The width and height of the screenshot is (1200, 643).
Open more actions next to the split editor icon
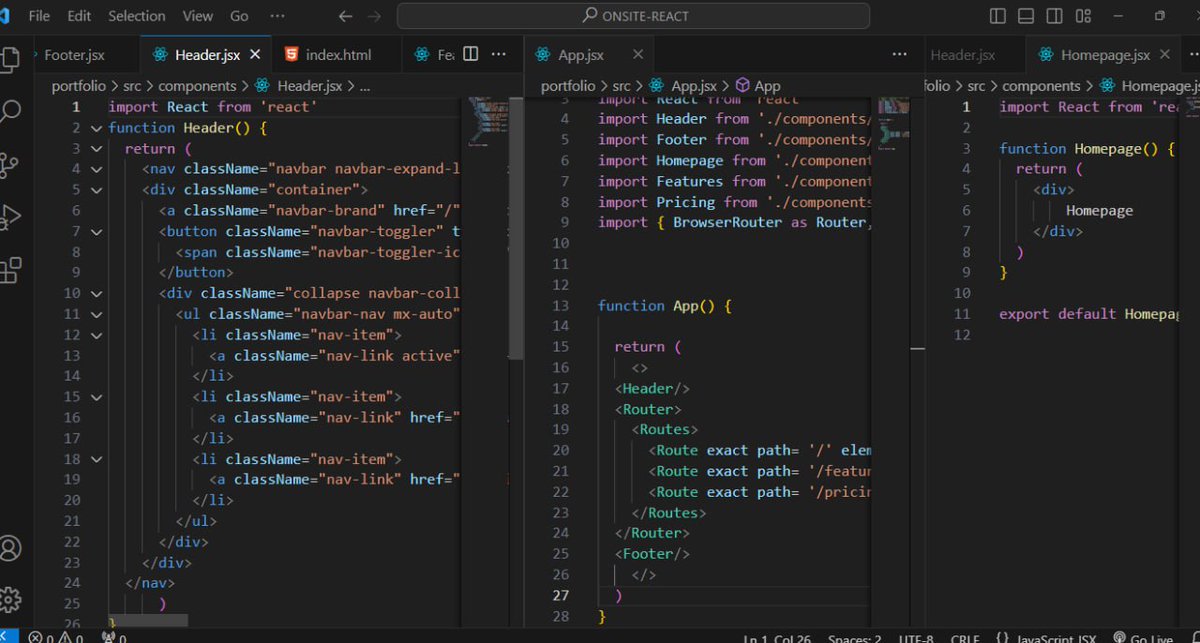coord(498,54)
